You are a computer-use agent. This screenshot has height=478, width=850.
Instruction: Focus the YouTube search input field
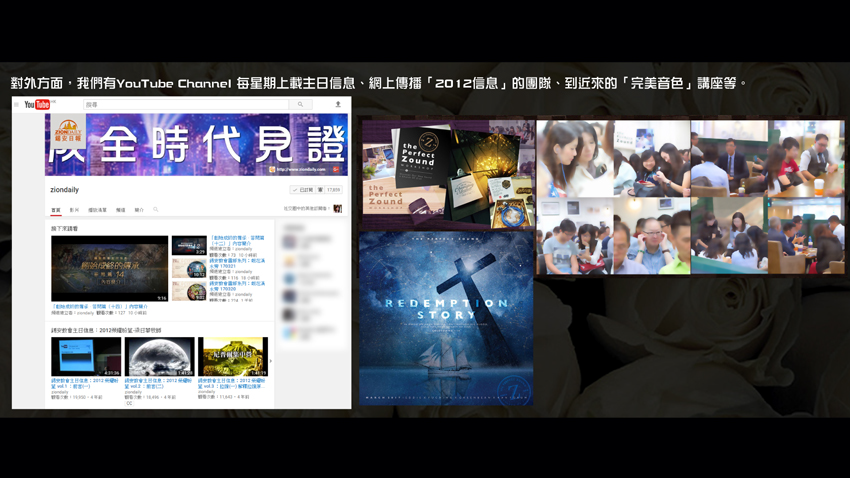[186, 105]
